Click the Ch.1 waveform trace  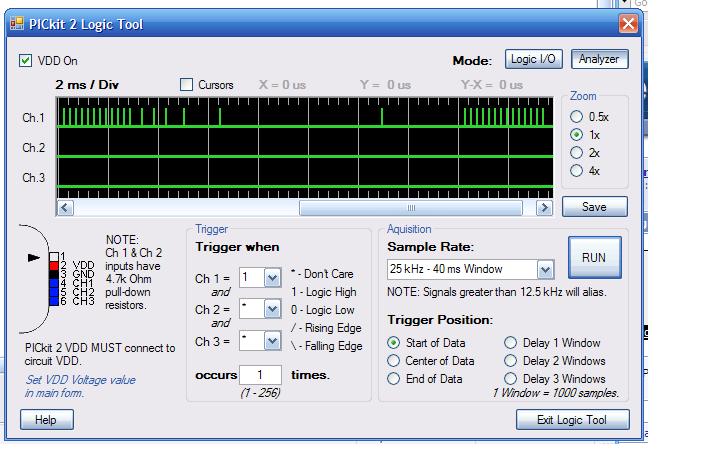(305, 117)
